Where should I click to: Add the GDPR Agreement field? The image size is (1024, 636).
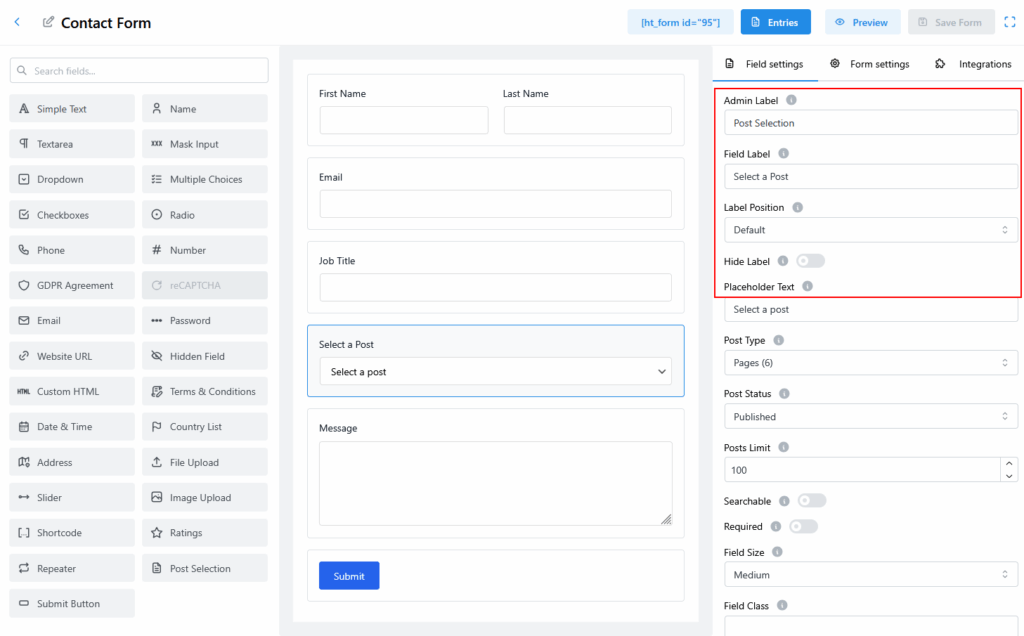pos(72,285)
